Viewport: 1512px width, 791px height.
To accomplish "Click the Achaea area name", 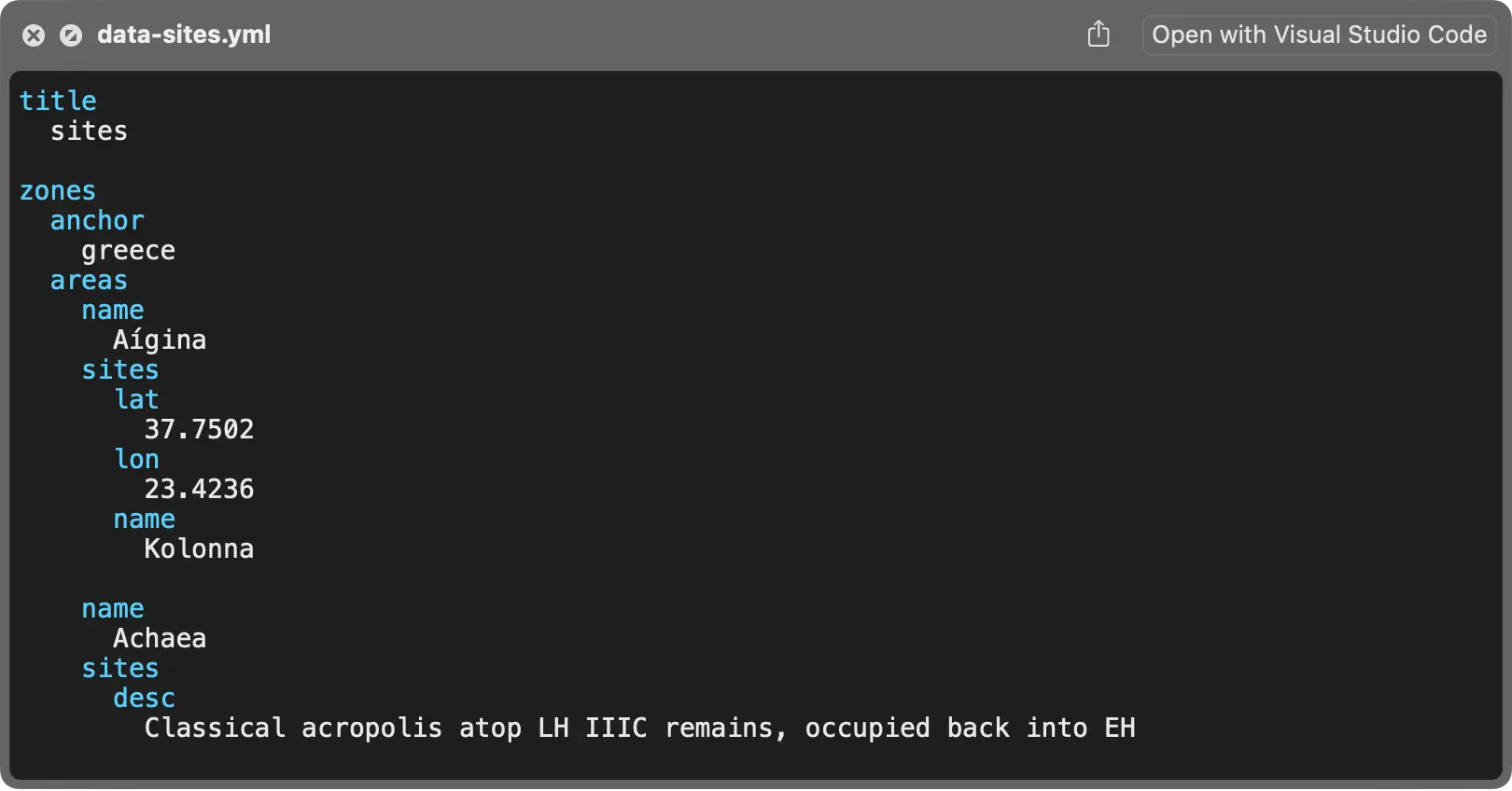I will 160,638.
